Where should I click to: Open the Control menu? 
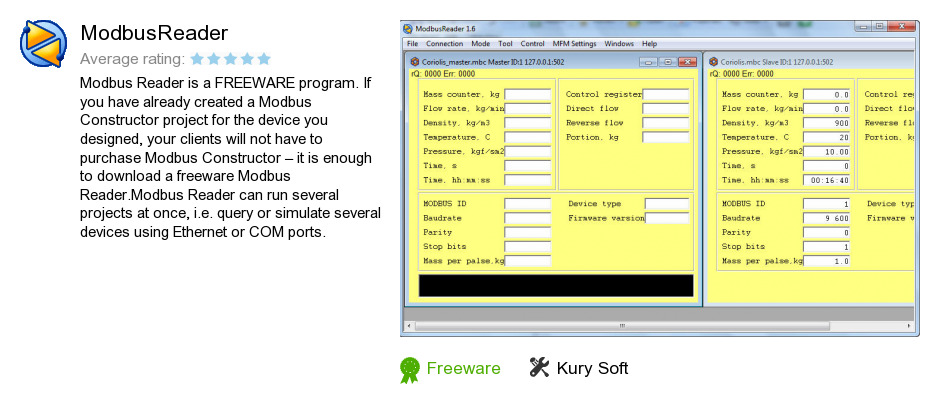tap(532, 44)
